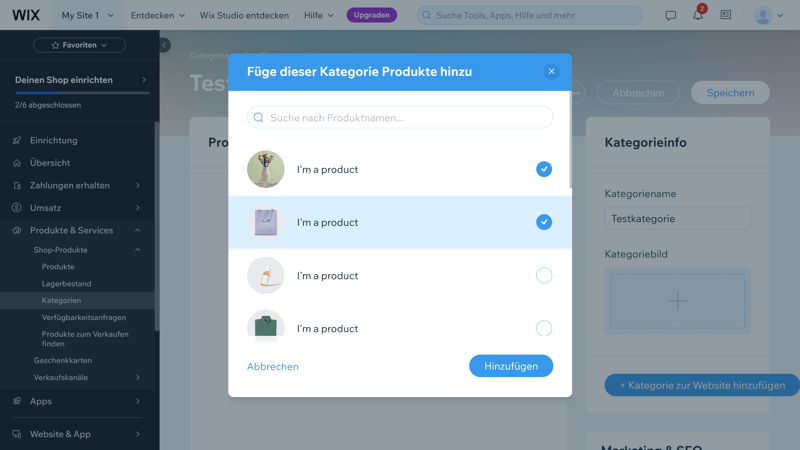The image size is (800, 450).
Task: Check the third product checkbox
Action: pyautogui.click(x=544, y=275)
